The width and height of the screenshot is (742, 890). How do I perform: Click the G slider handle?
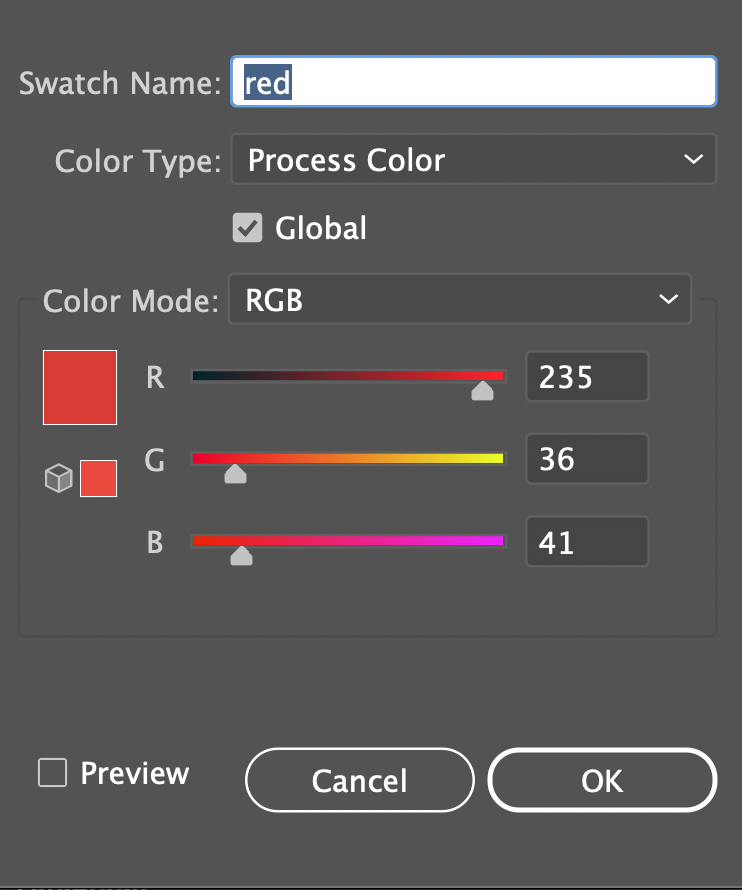(236, 473)
